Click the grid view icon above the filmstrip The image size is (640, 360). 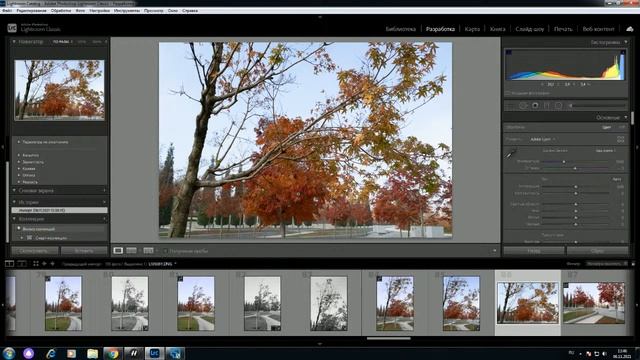tap(36, 264)
